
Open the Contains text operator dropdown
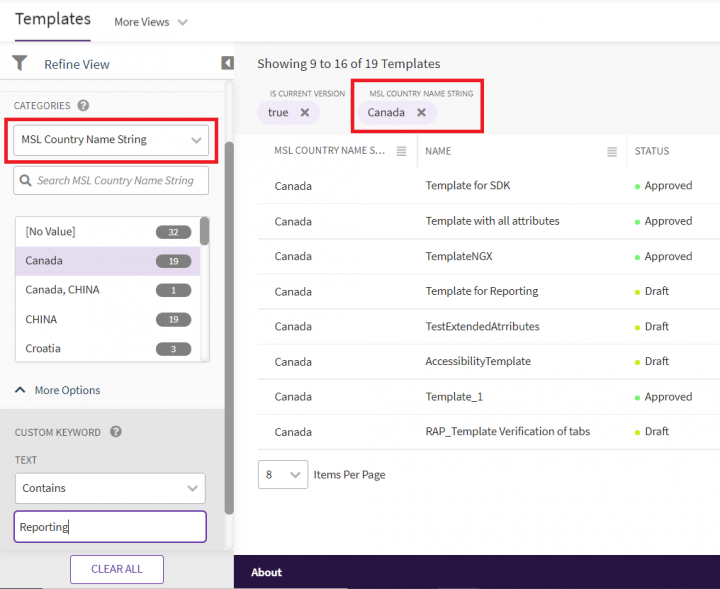point(110,488)
